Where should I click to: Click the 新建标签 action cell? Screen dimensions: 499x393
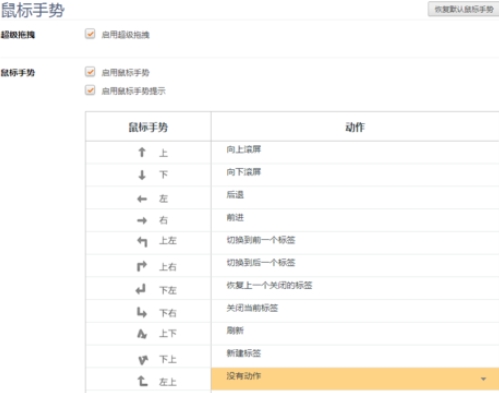(x=355, y=356)
